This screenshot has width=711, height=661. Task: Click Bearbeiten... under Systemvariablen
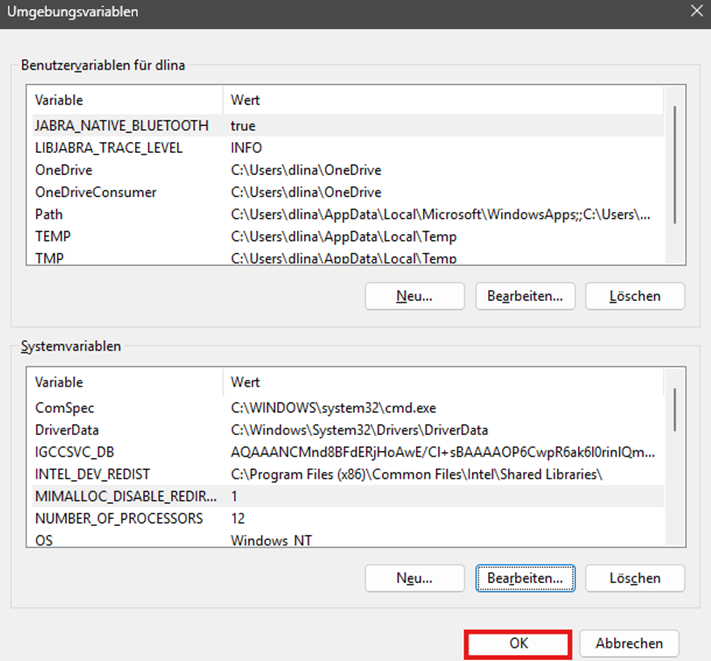(x=525, y=578)
